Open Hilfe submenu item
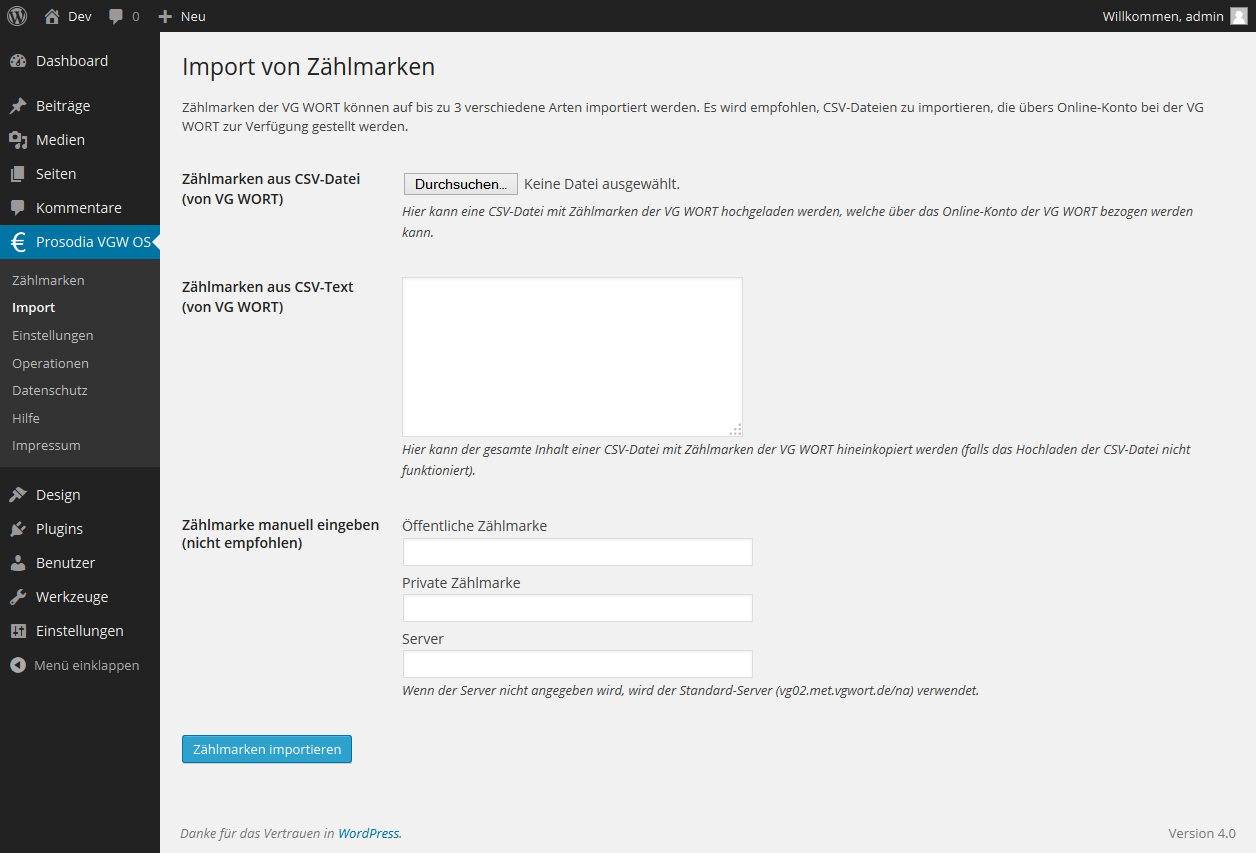This screenshot has width=1256, height=853. pos(26,418)
